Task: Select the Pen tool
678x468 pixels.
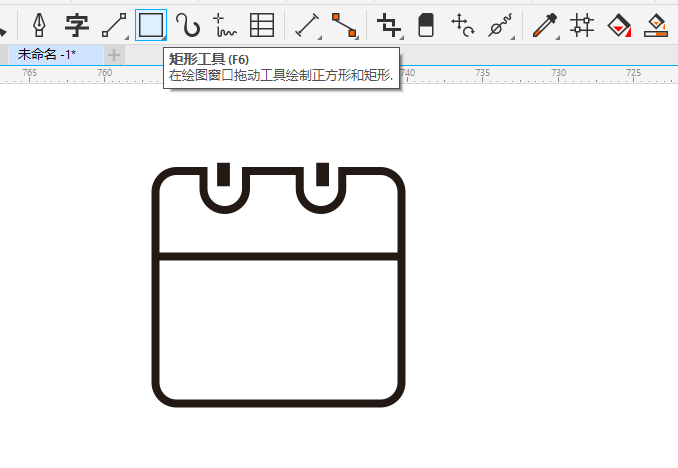Action: pos(39,25)
